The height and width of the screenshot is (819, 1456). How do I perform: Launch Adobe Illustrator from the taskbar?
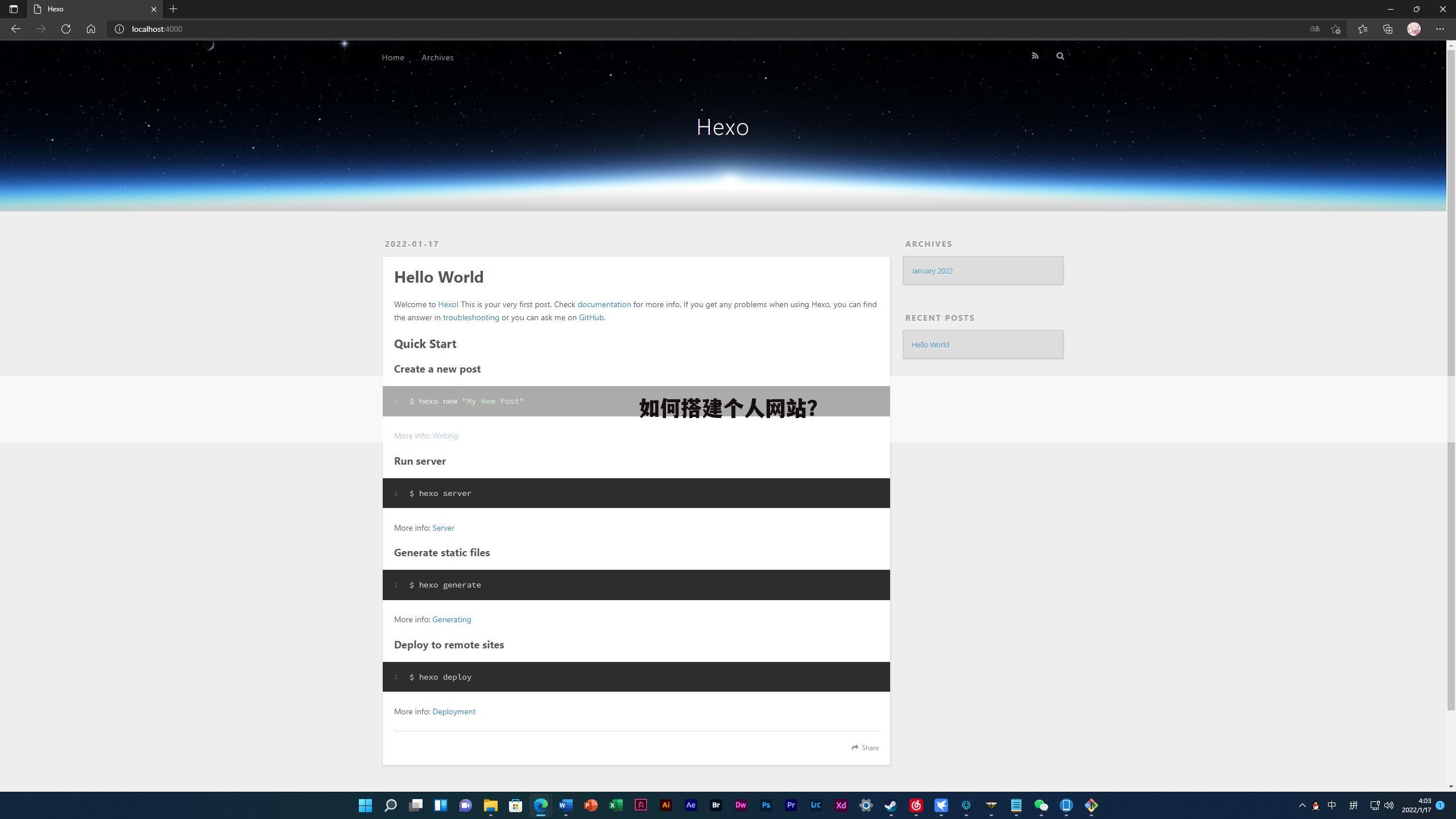(x=665, y=805)
